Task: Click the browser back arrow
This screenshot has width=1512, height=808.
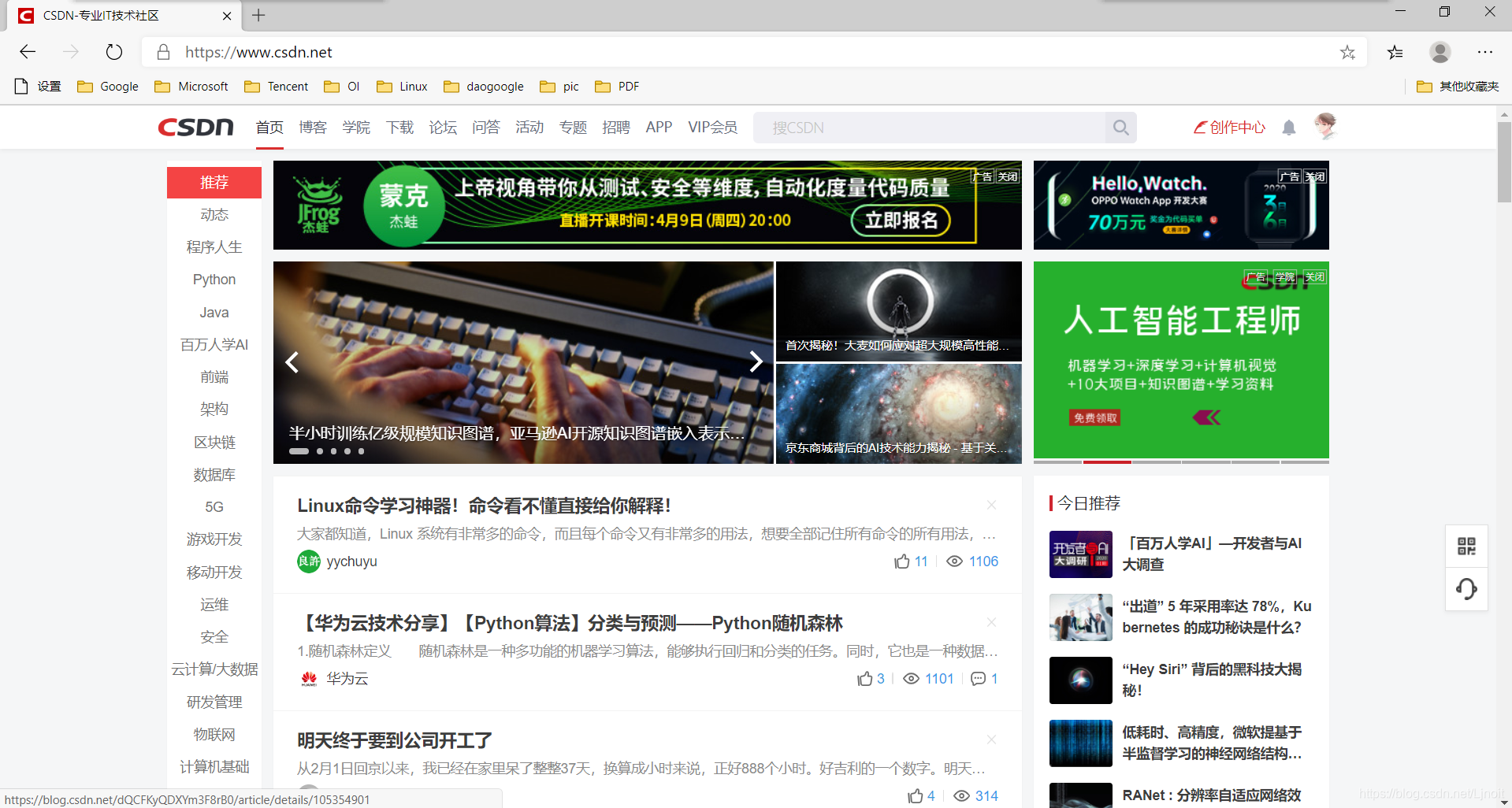Action: pos(28,52)
